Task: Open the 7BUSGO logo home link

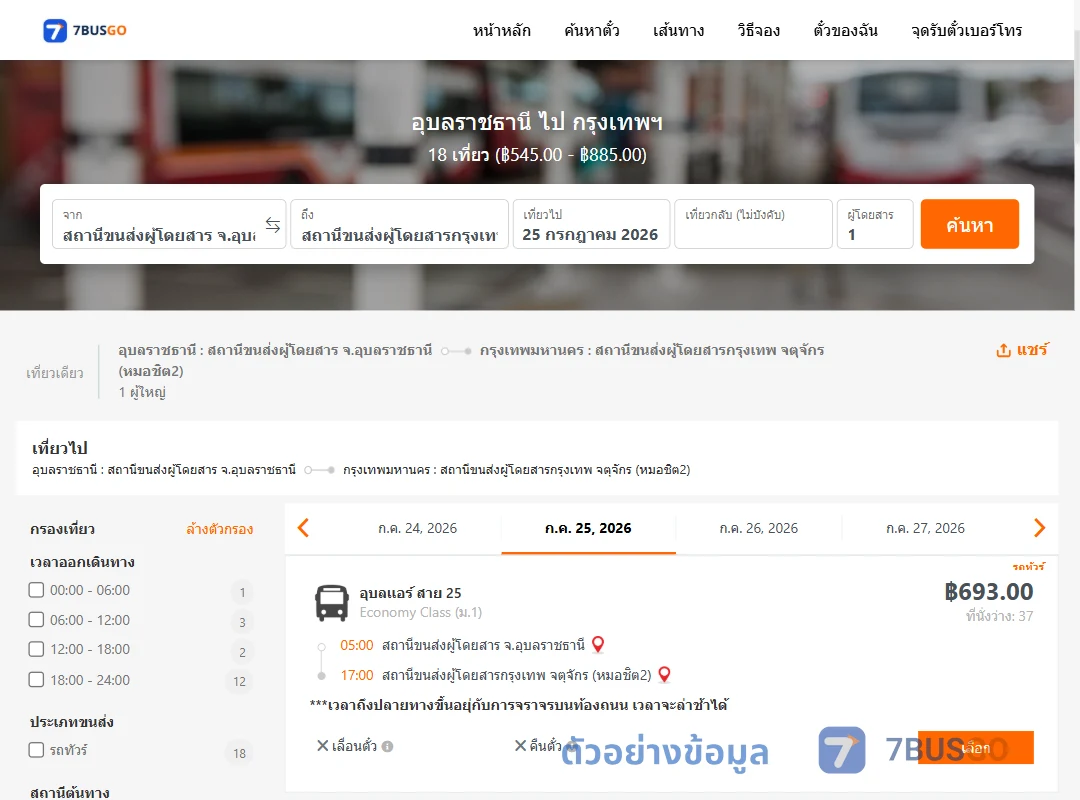Action: click(85, 30)
